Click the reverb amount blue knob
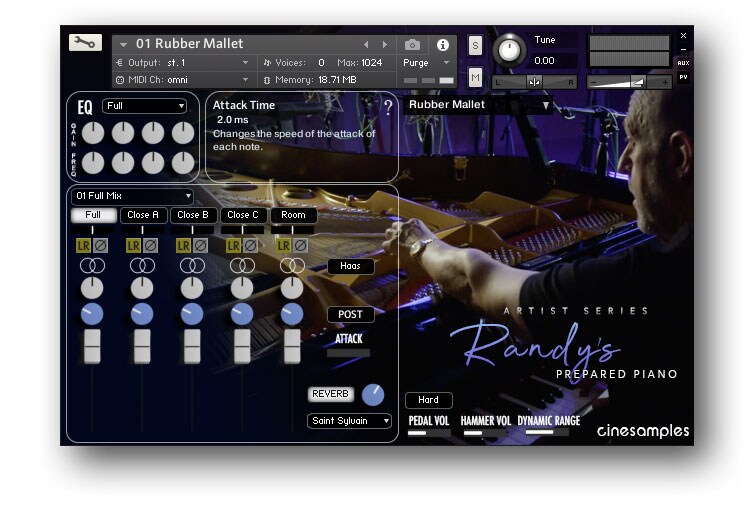754x506 pixels. pyautogui.click(x=373, y=395)
